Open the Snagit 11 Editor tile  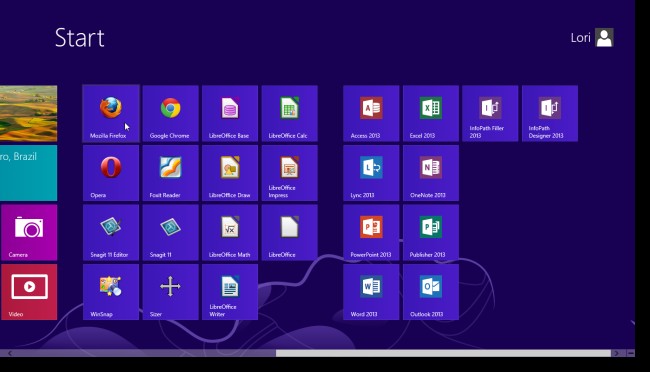click(x=111, y=233)
